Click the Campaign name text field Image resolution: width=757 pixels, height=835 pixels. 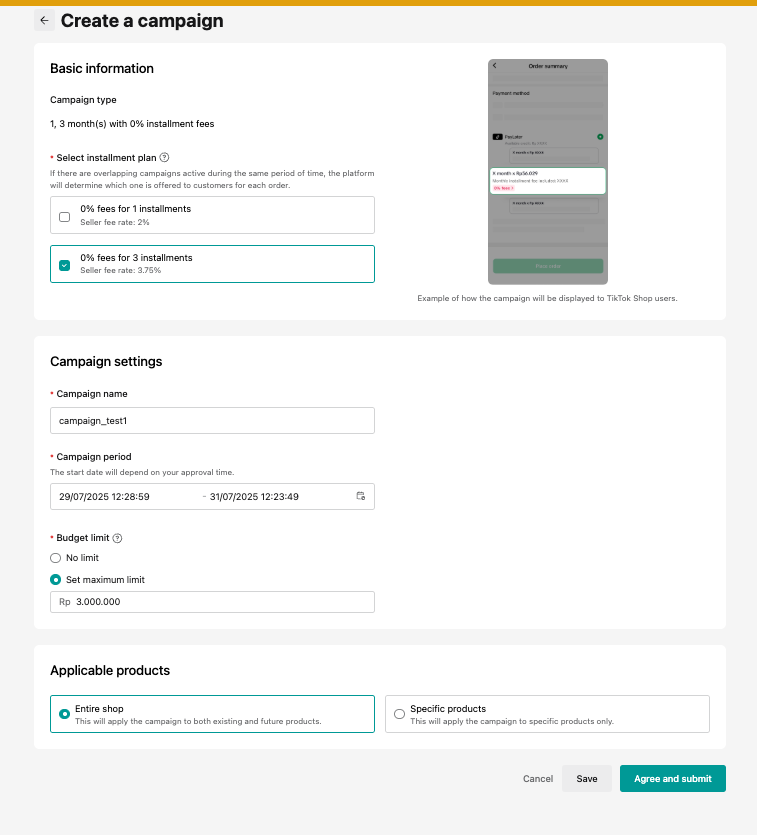212,421
